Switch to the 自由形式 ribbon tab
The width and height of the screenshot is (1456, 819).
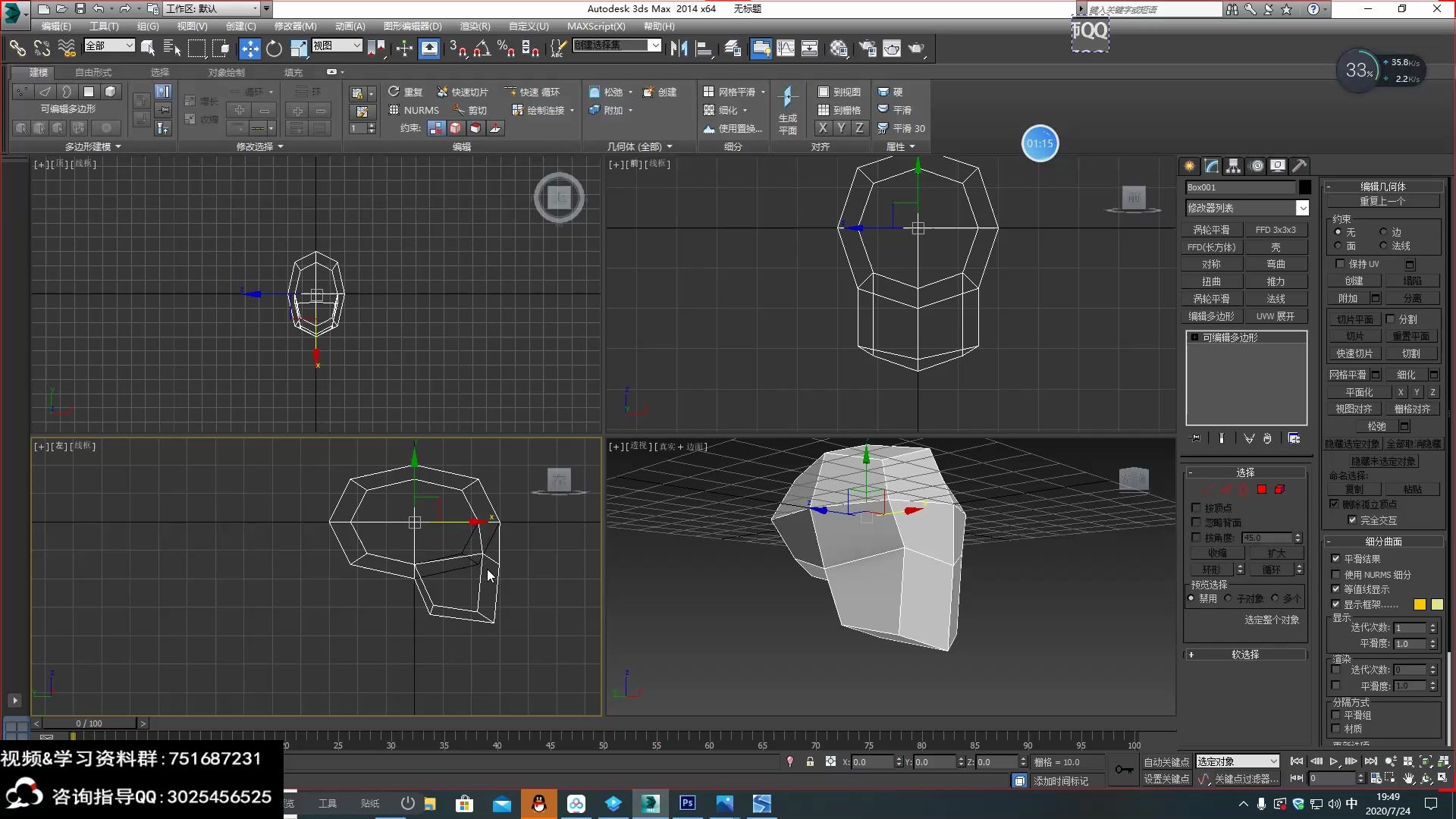[x=91, y=72]
